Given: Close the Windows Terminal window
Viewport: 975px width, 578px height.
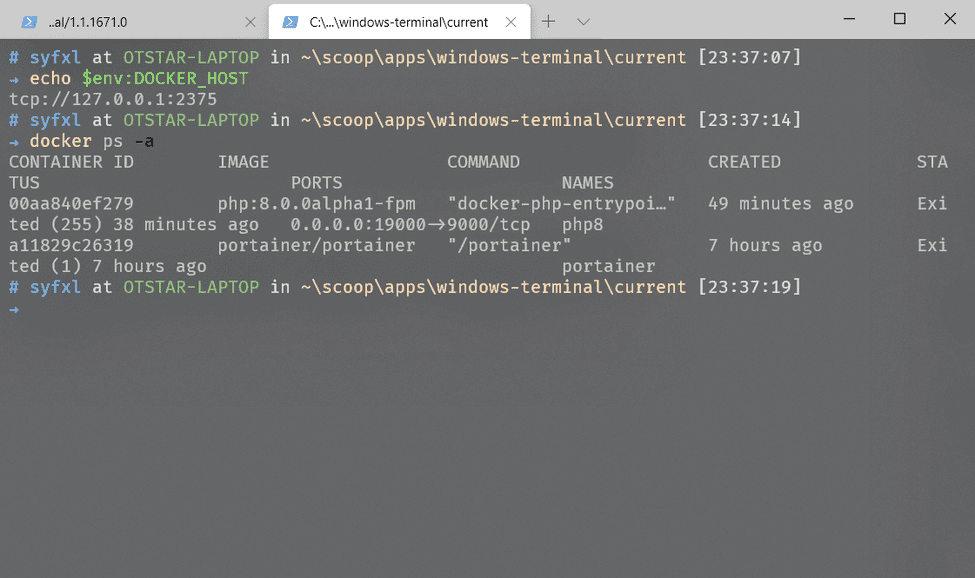Looking at the screenshot, I should click(949, 19).
